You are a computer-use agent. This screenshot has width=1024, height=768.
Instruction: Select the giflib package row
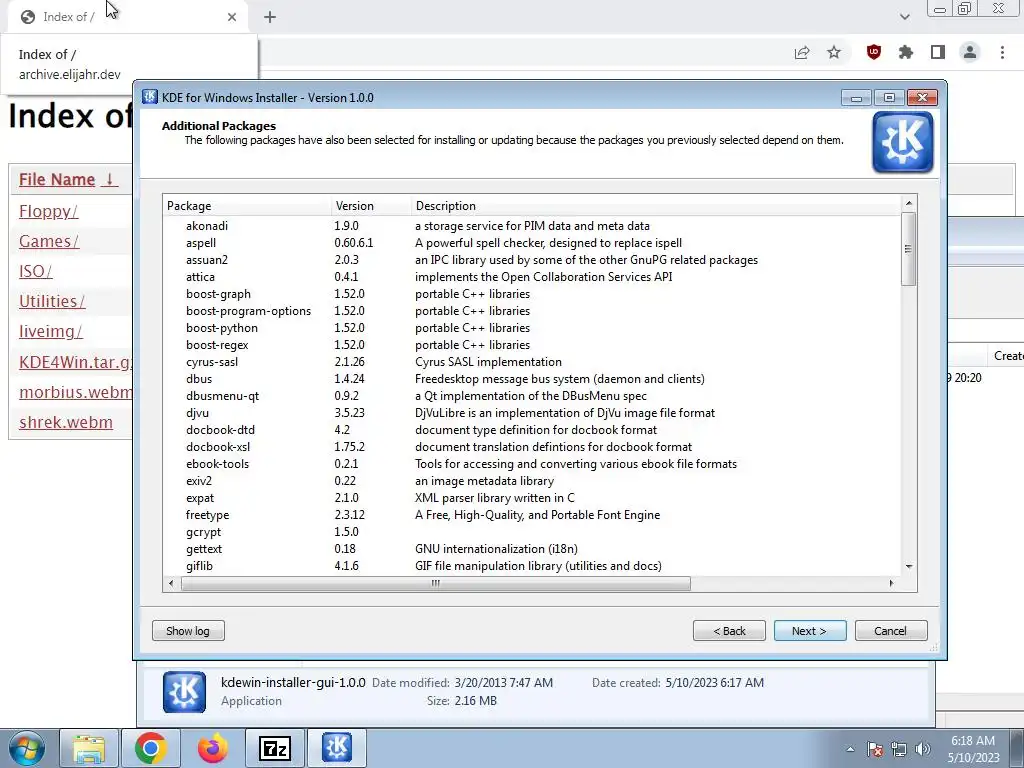point(532,566)
